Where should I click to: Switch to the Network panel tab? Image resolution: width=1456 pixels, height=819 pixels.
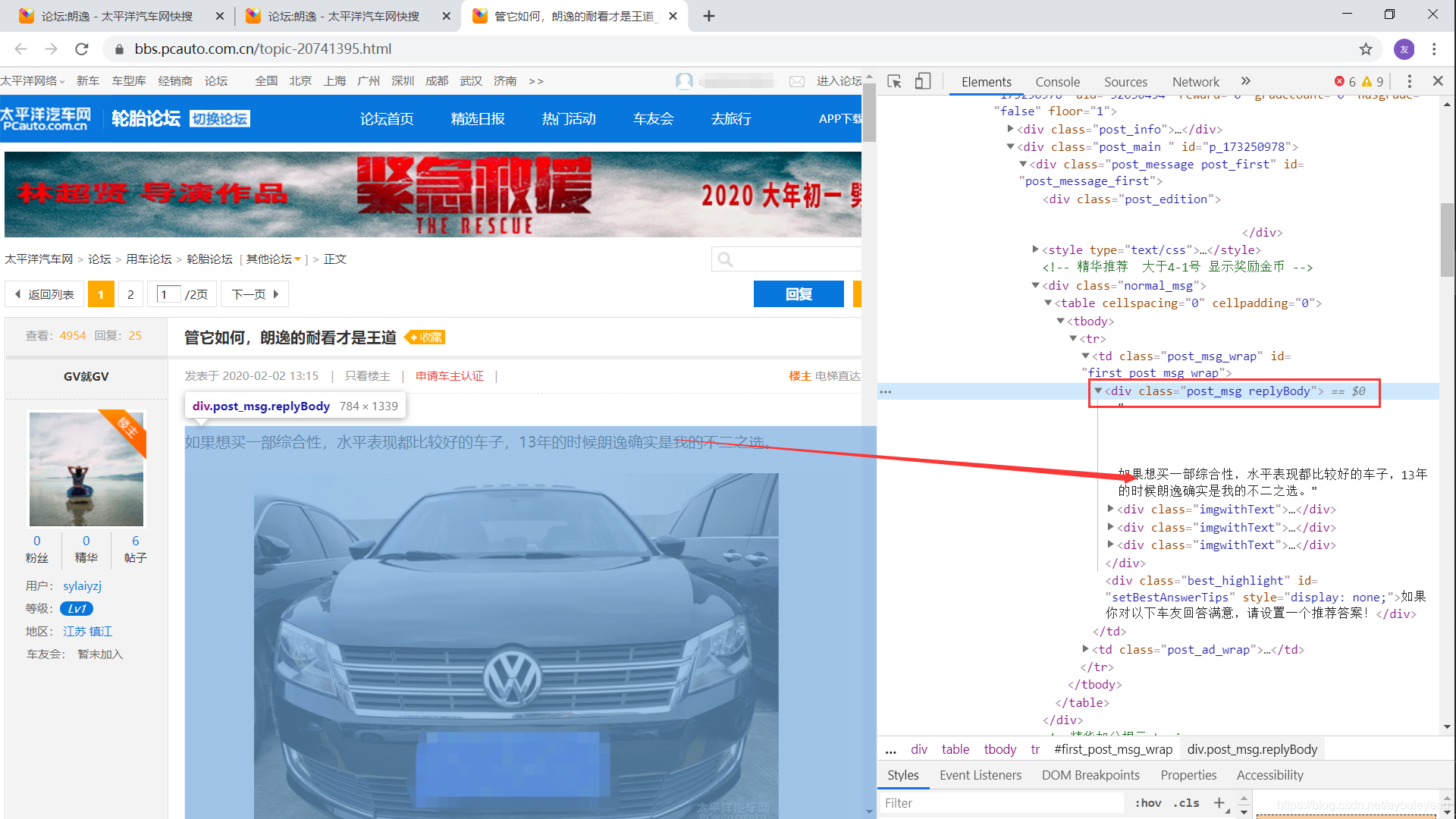pyautogui.click(x=1196, y=81)
